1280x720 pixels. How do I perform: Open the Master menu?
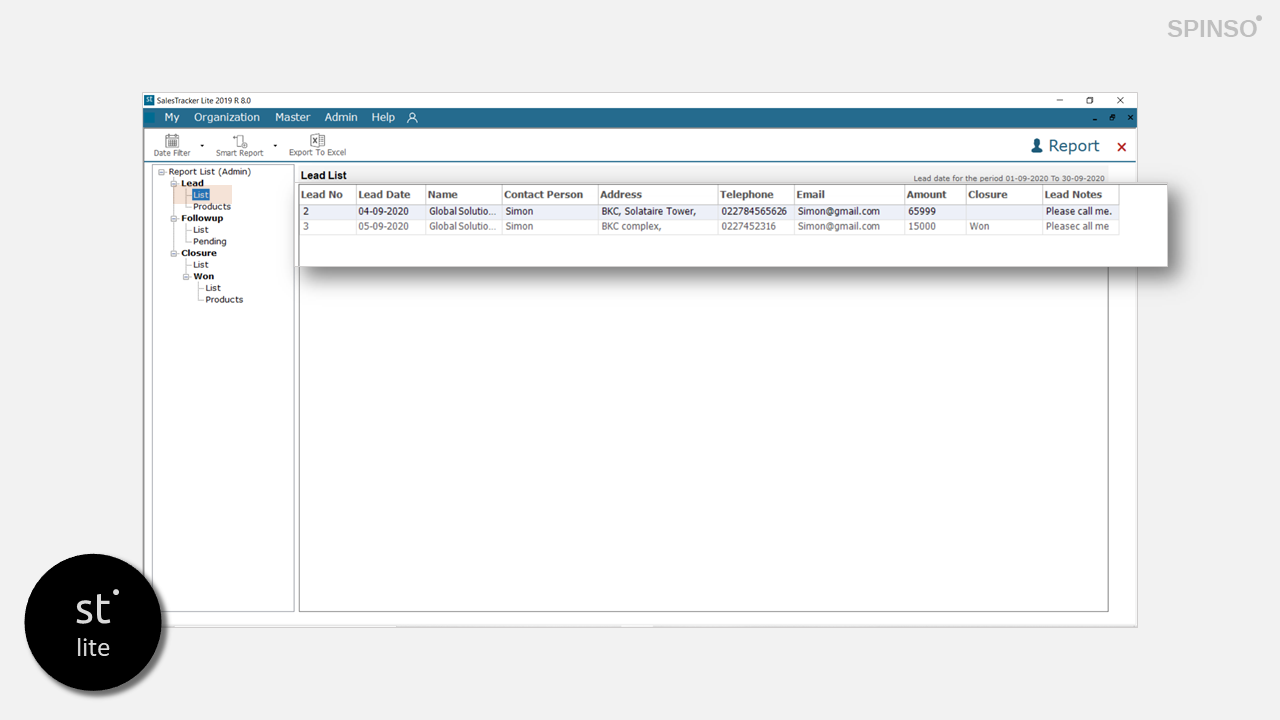coord(292,118)
